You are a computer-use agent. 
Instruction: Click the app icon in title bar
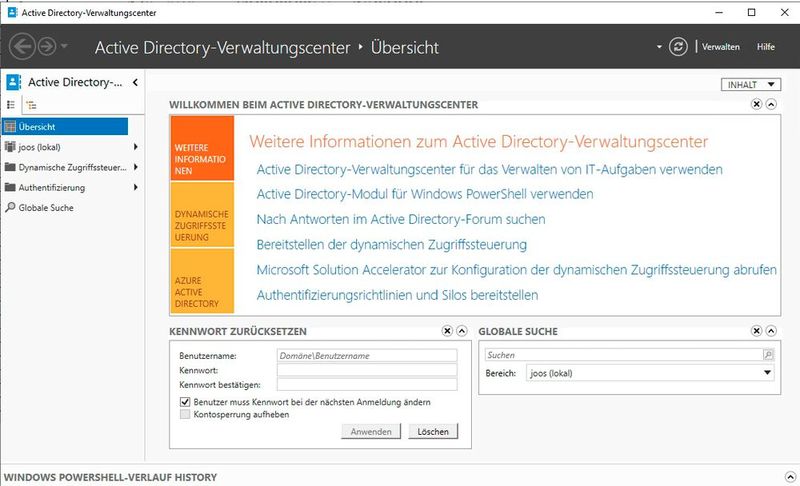(12, 12)
